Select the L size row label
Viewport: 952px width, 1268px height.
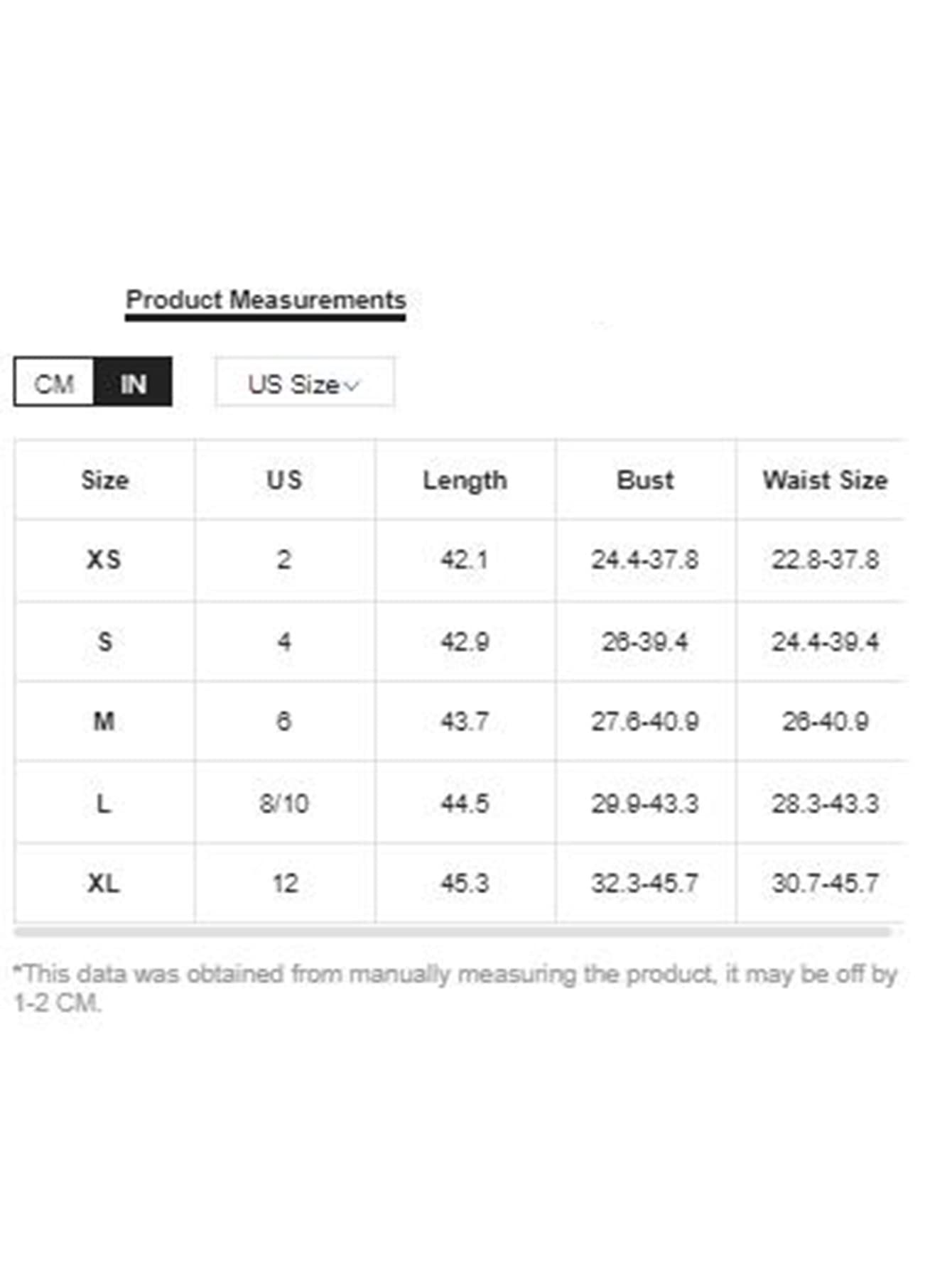pos(104,803)
